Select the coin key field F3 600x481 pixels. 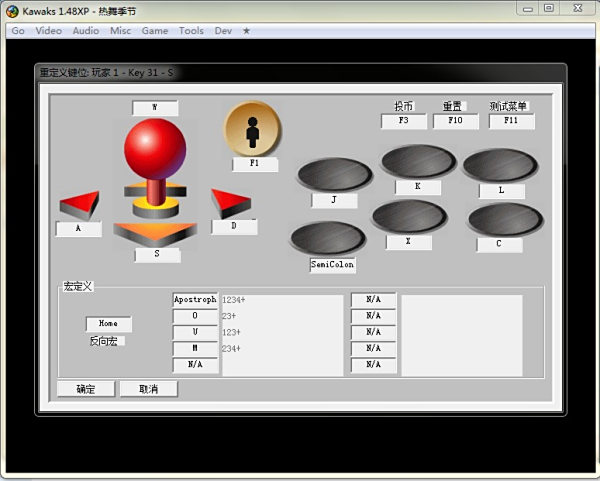(x=404, y=121)
